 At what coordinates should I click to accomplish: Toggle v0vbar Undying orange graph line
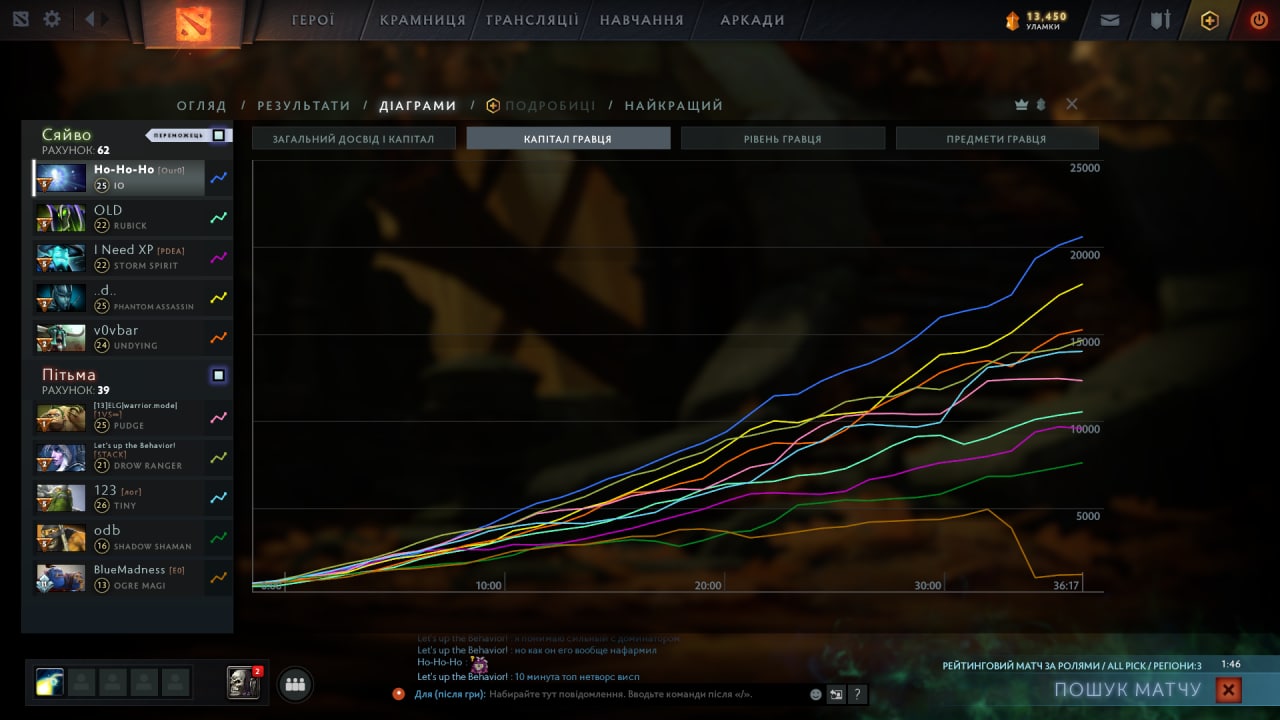pyautogui.click(x=219, y=337)
